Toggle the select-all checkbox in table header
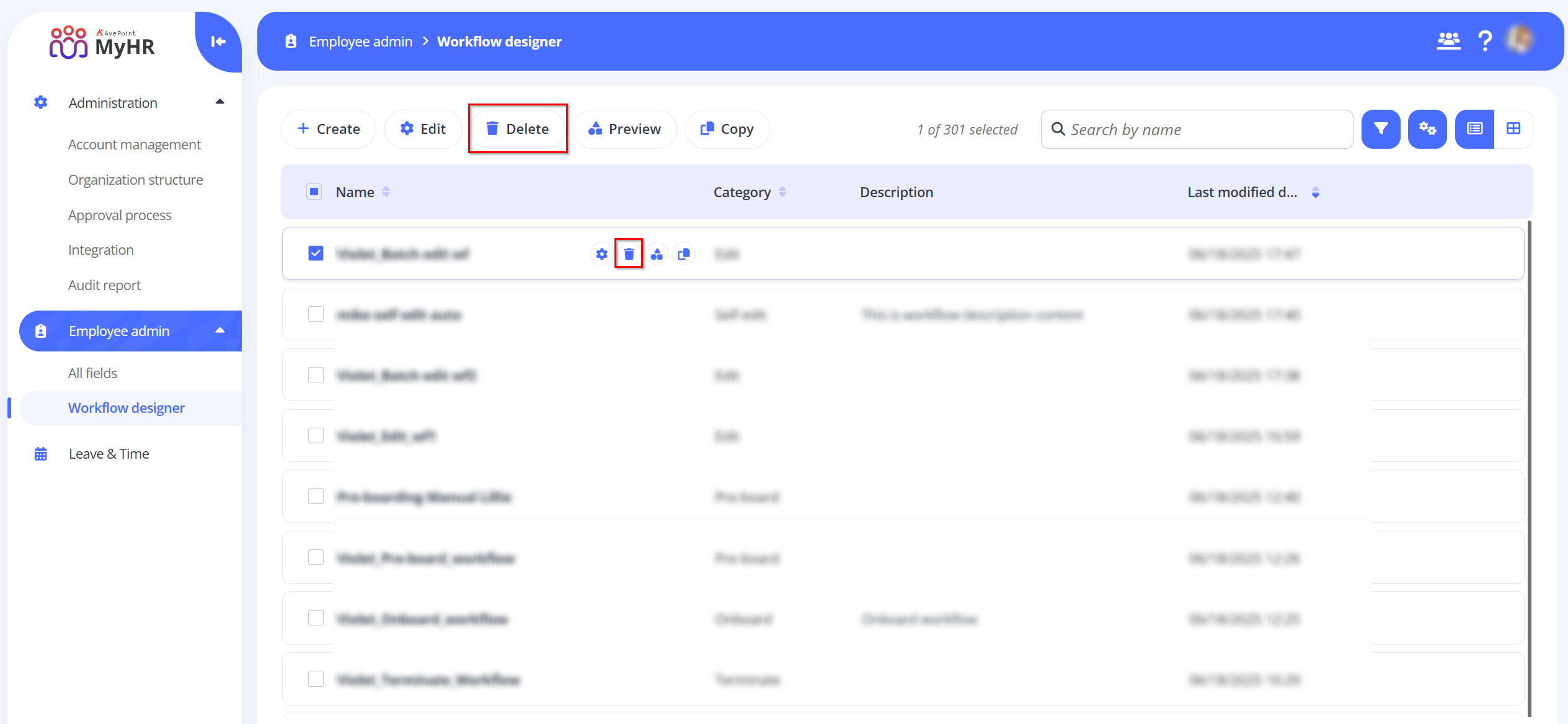Viewport: 1568px width, 724px height. tap(314, 192)
